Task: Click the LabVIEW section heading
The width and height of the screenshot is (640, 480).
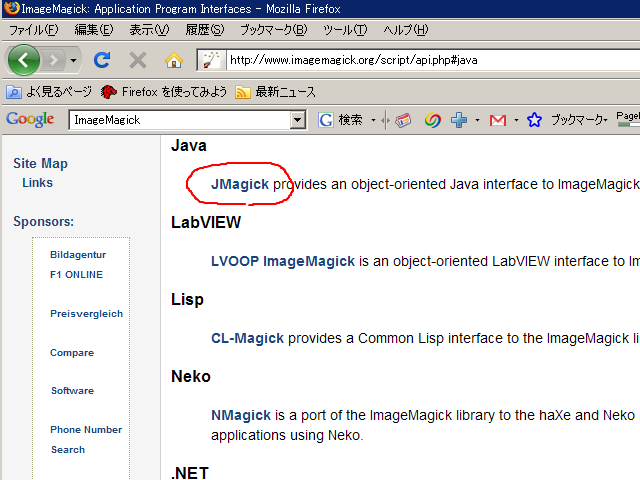Action: [206, 222]
